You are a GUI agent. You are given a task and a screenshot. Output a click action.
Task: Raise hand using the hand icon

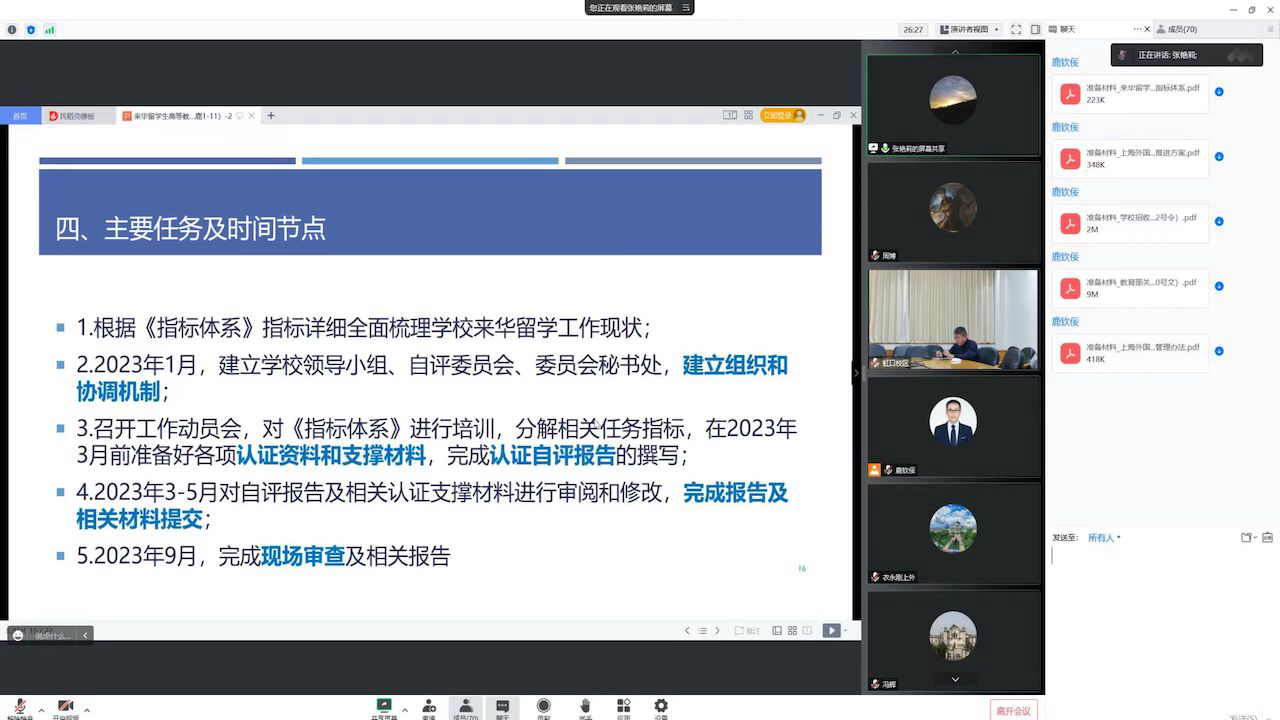[x=585, y=707]
